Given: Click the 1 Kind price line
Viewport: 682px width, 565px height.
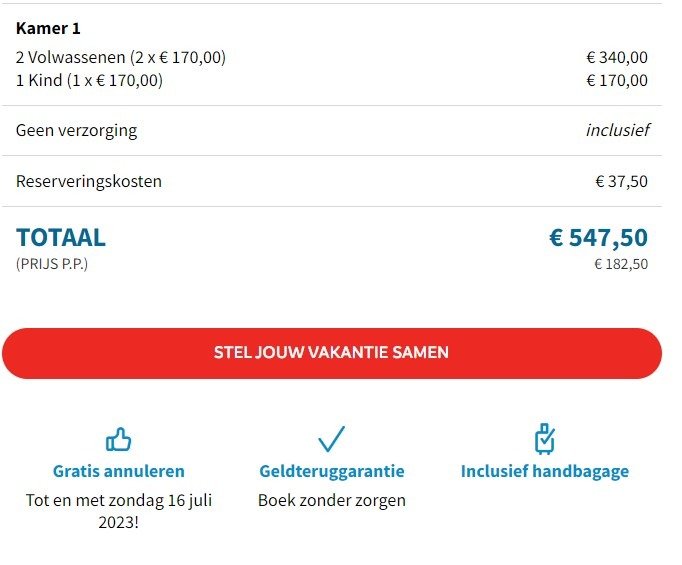Looking at the screenshot, I should click(89, 80).
